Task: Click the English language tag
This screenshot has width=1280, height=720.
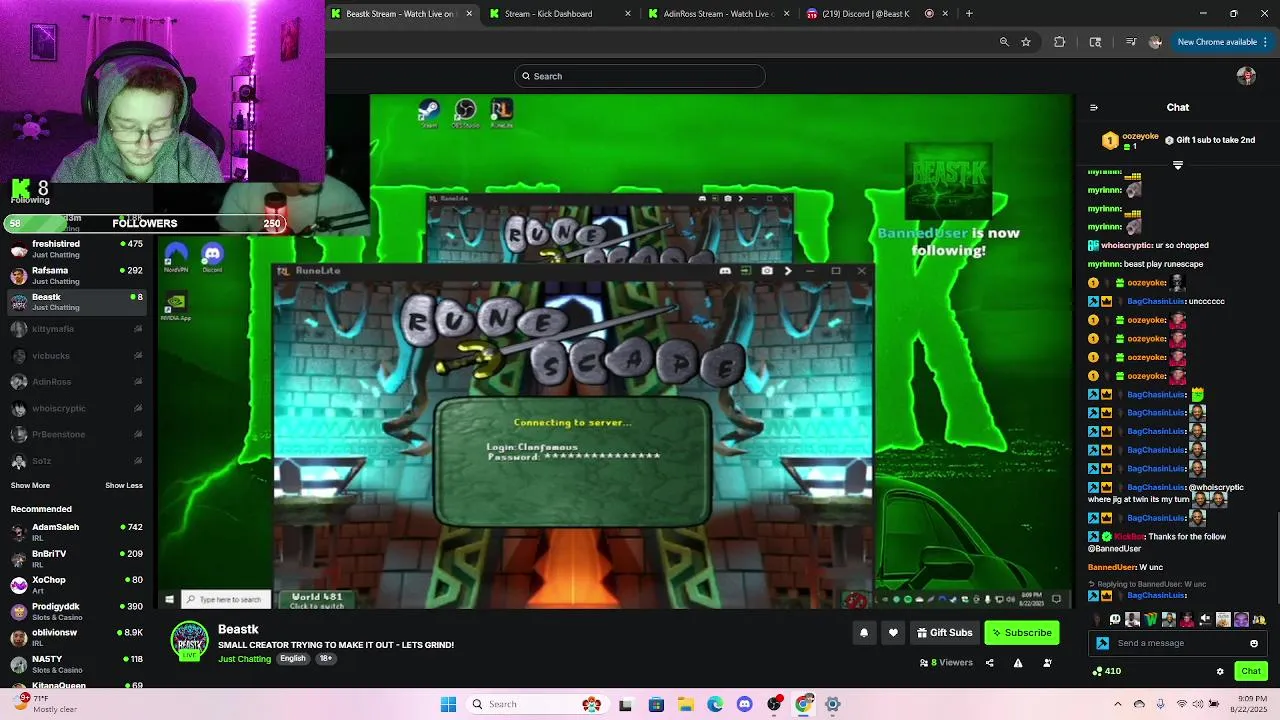Action: 293,659
